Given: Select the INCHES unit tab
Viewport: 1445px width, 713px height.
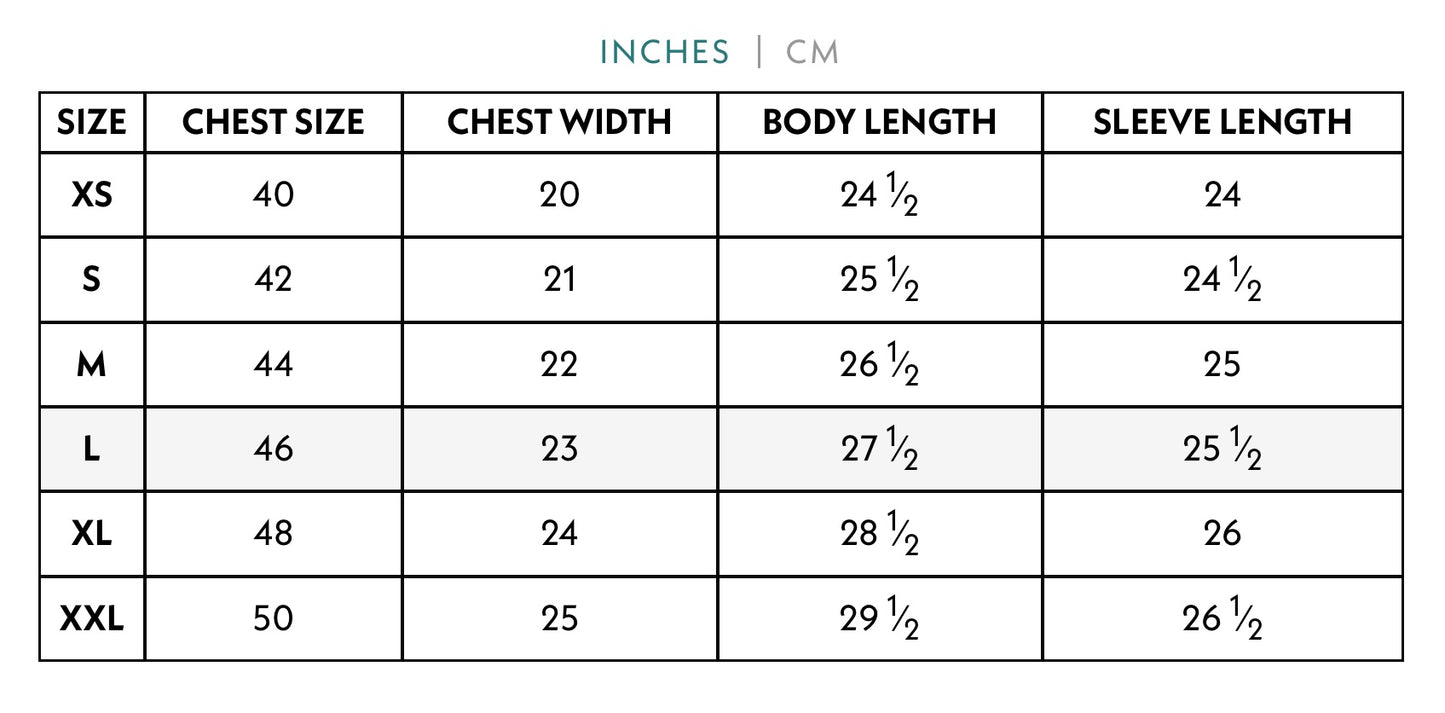Looking at the screenshot, I should 664,52.
